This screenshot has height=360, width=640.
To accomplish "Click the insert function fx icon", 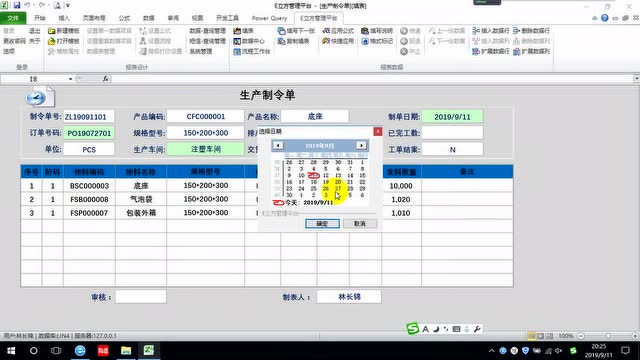I will [105, 79].
